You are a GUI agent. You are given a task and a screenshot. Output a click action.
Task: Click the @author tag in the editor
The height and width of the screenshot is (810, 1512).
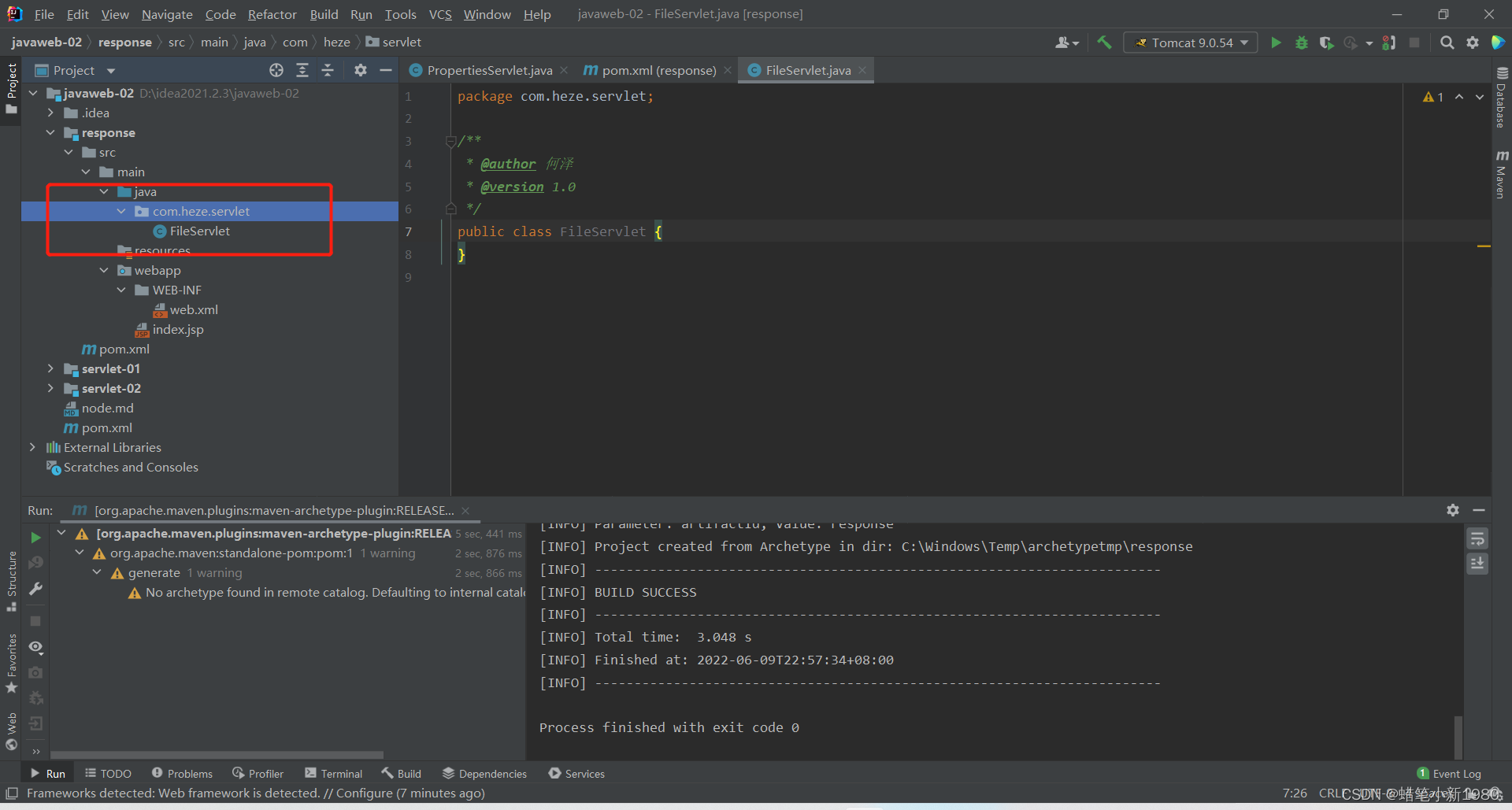click(x=508, y=164)
